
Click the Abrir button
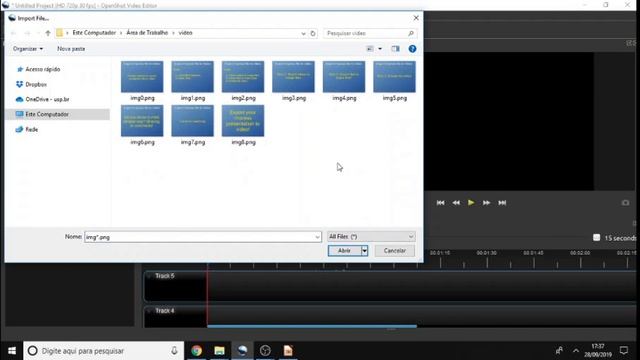[x=344, y=251]
